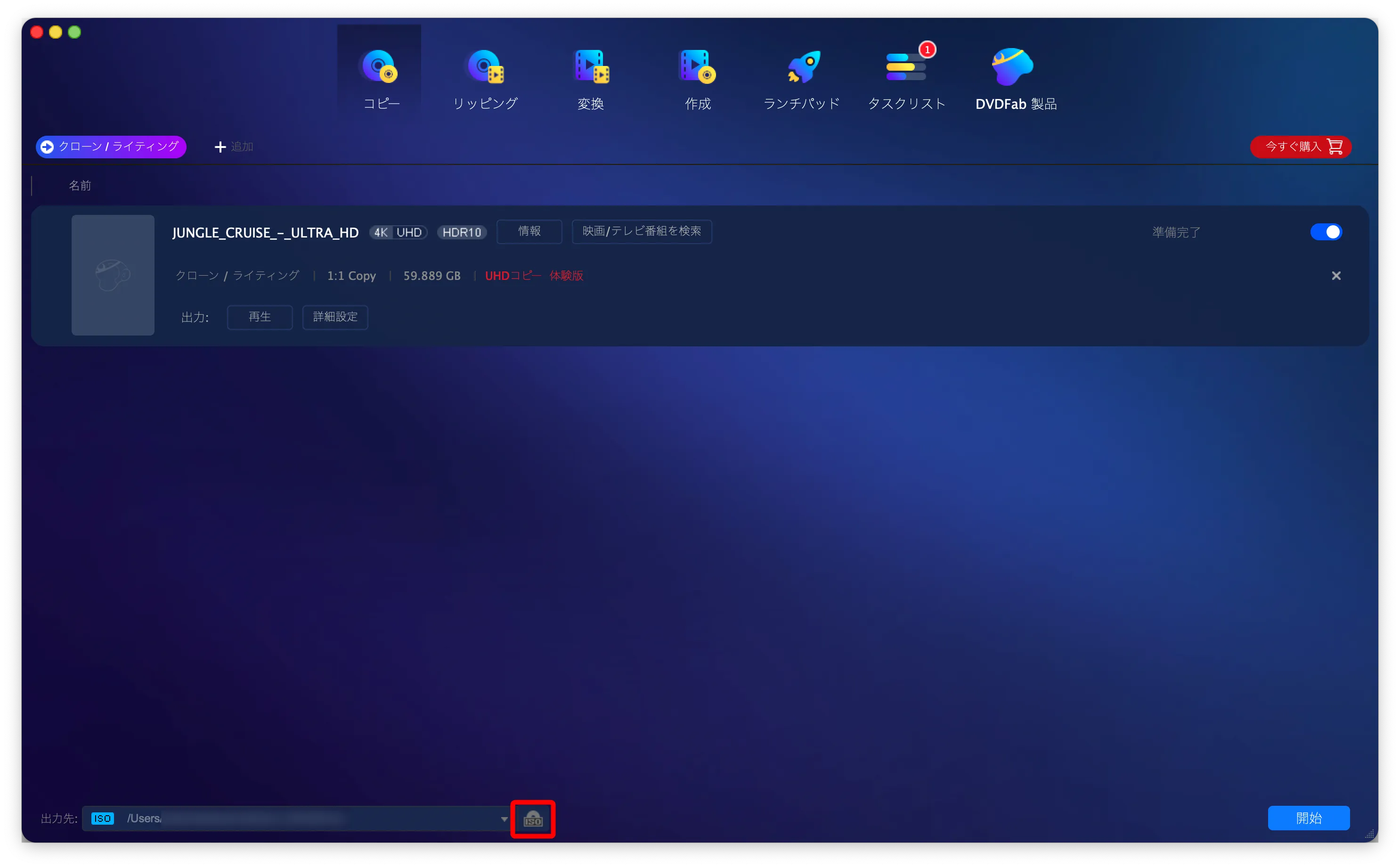Screen dimensions: 1400x868
Task: Click the red notification badge on タスクリスト
Action: pos(927,50)
